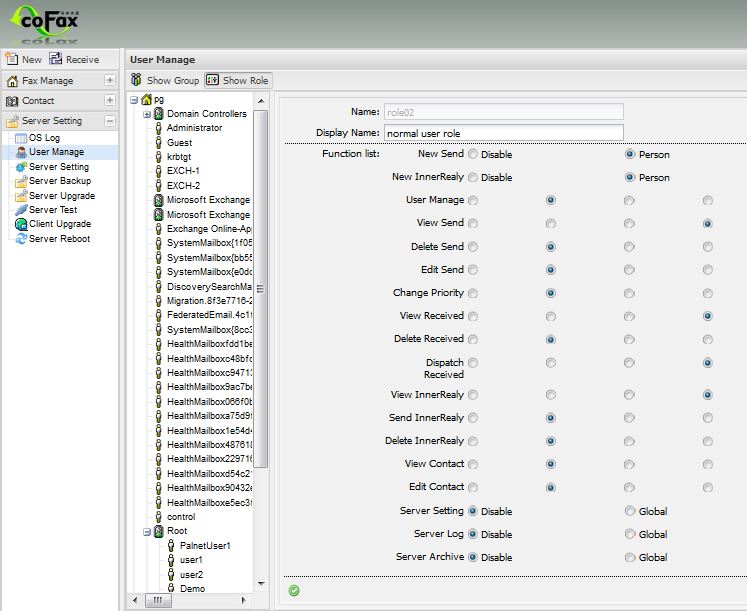Click the Server Setting gear icon
The image size is (747, 611).
click(x=21, y=167)
